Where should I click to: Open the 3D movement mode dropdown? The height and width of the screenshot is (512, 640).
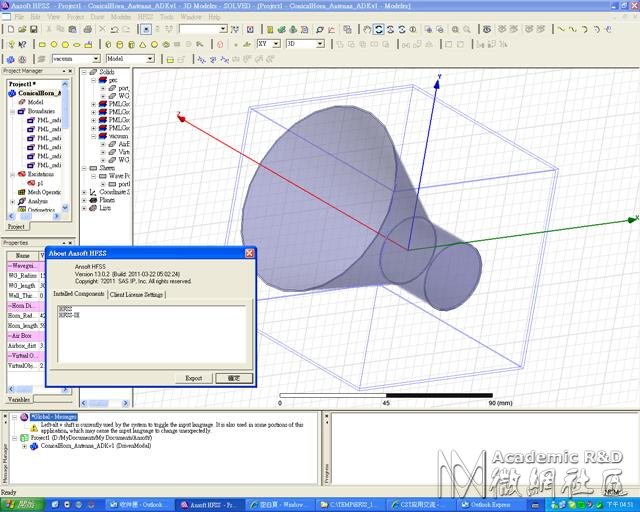click(x=320, y=44)
